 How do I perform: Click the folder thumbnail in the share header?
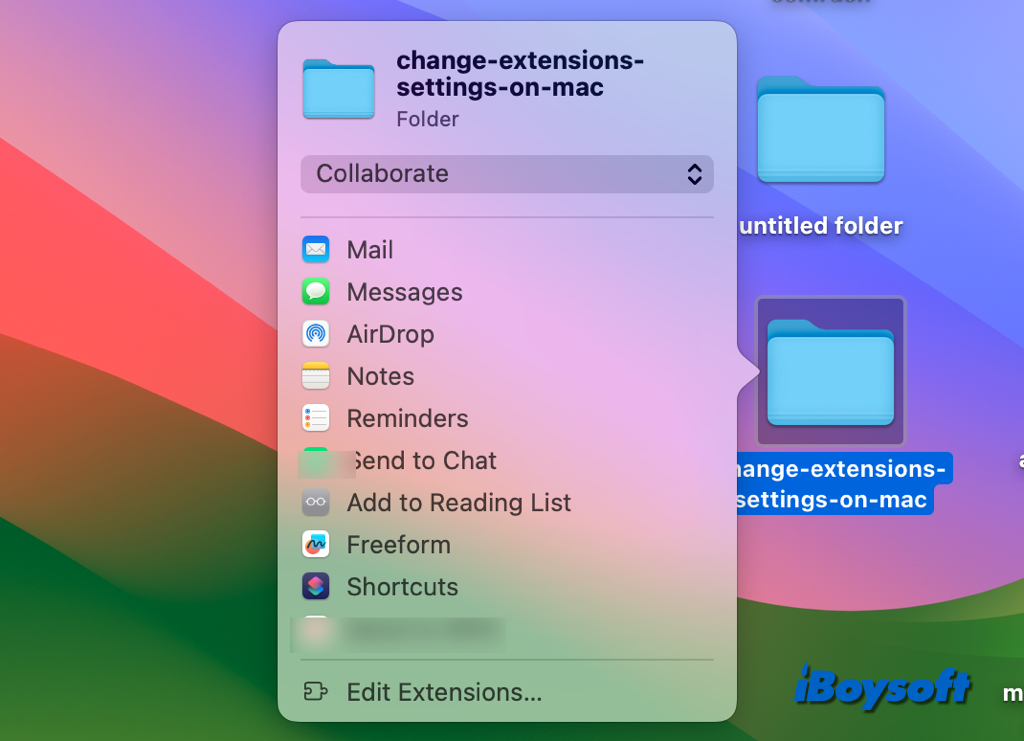[x=338, y=90]
